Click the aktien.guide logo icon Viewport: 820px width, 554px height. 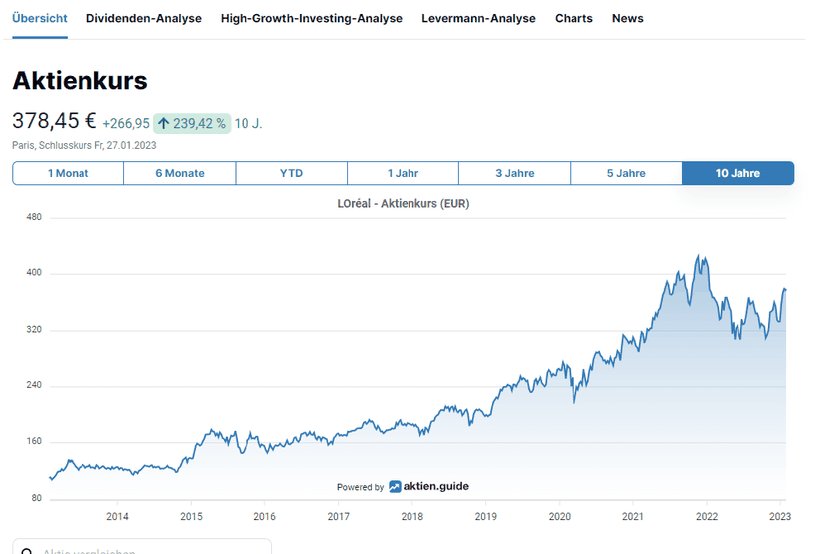tap(395, 487)
